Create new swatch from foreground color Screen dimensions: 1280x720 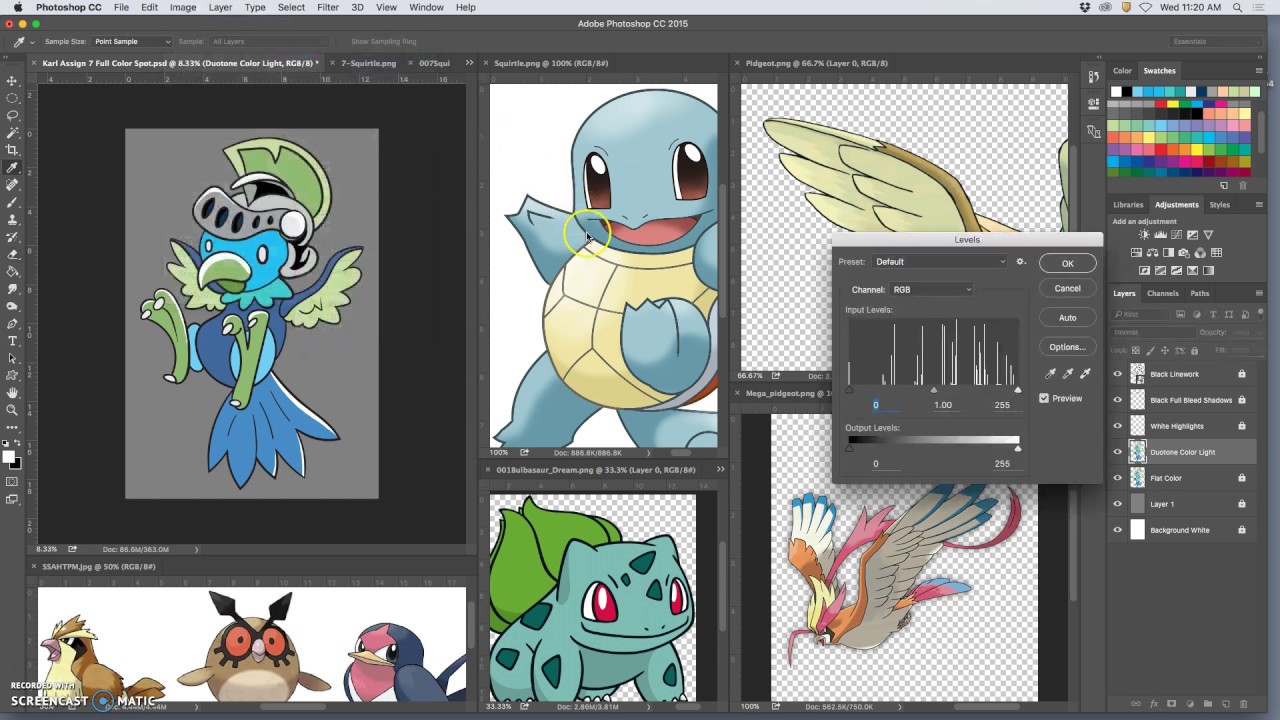point(1224,185)
